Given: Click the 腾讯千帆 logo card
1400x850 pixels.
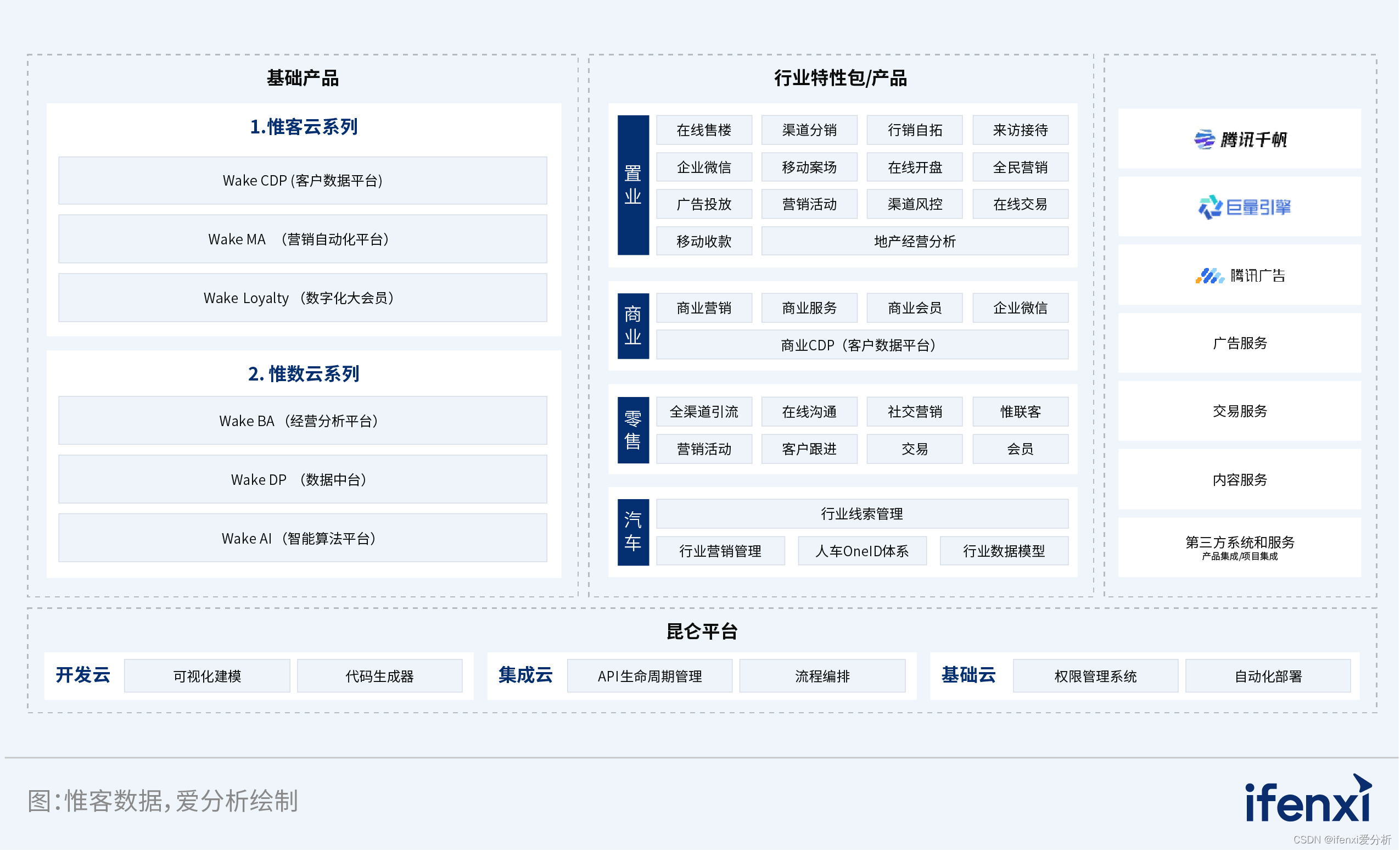Looking at the screenshot, I should pyautogui.click(x=1240, y=138).
